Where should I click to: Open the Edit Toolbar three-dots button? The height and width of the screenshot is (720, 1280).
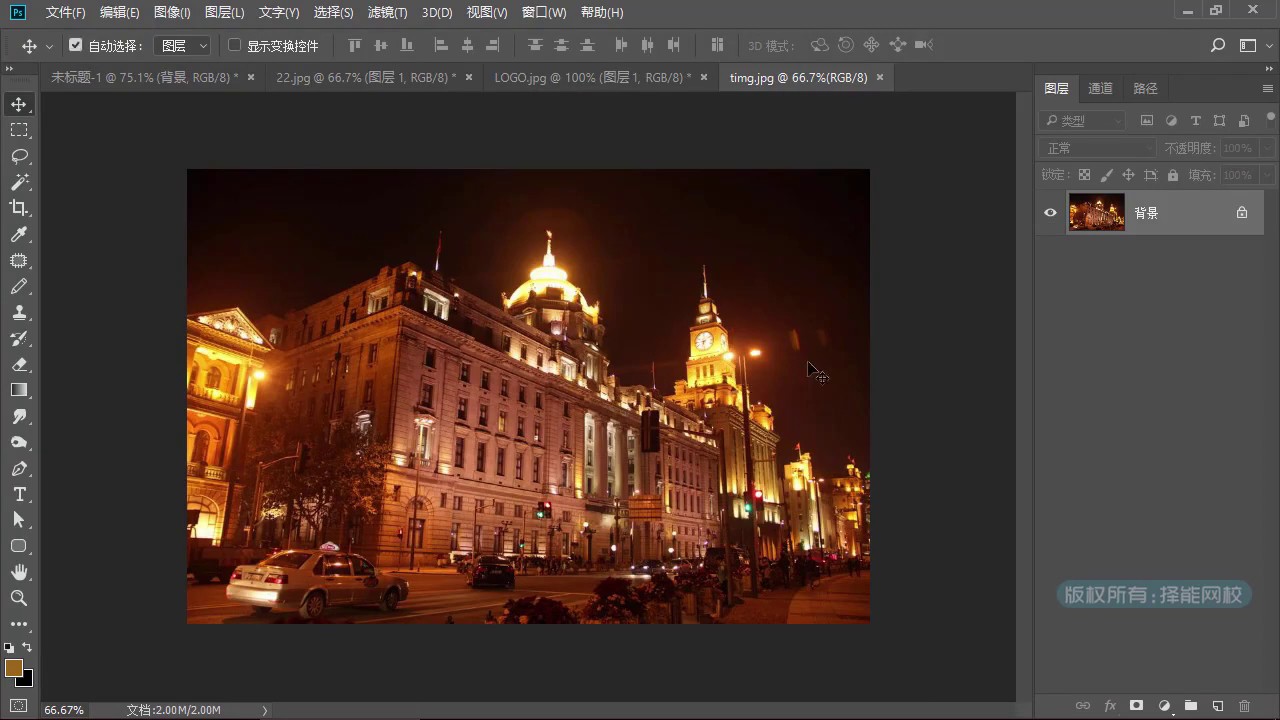(19, 624)
